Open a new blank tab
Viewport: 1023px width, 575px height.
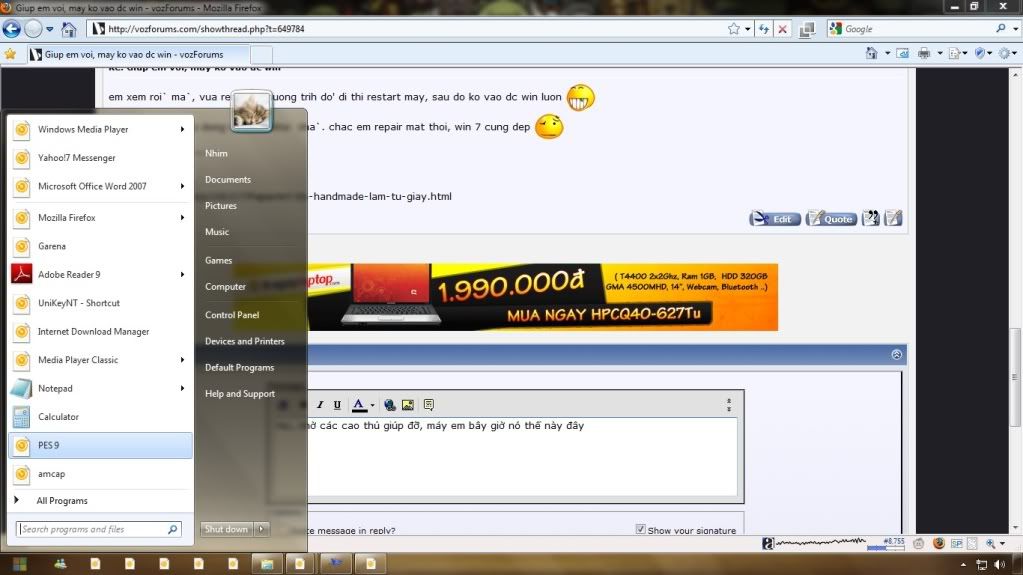click(x=261, y=55)
